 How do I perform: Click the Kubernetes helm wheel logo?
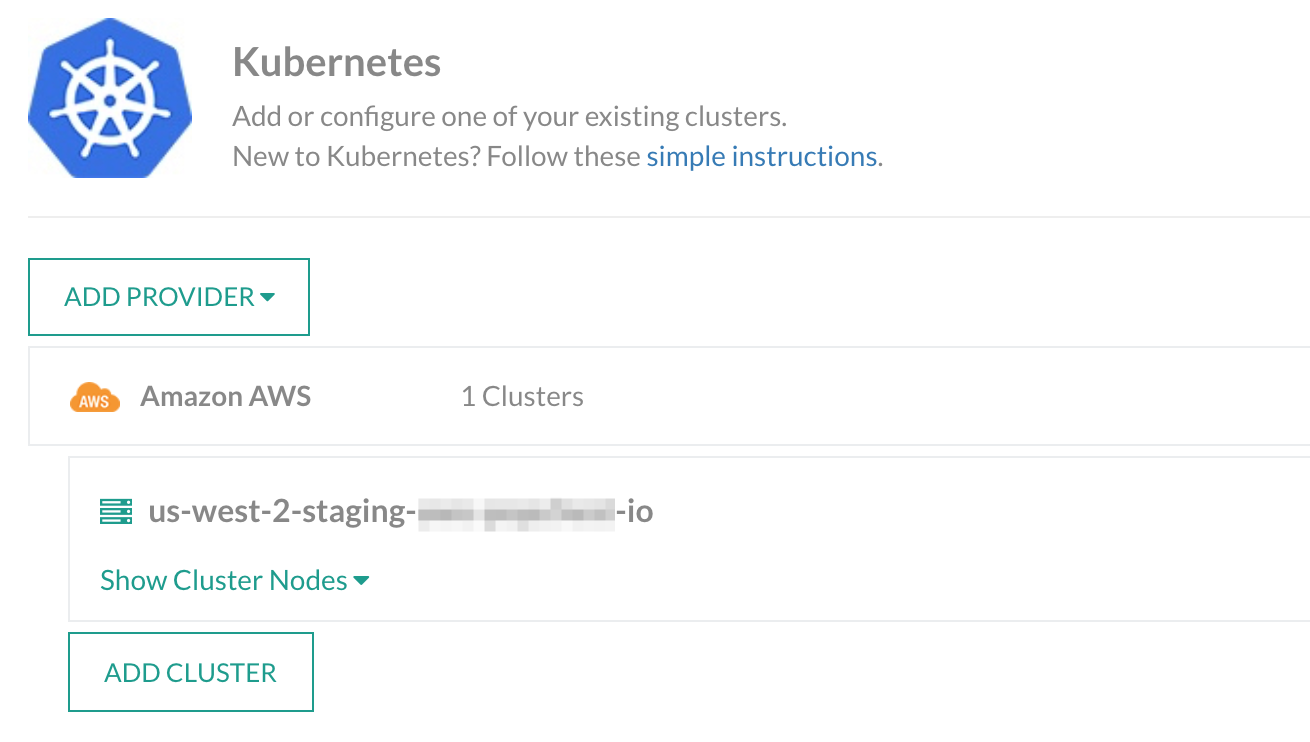[110, 99]
